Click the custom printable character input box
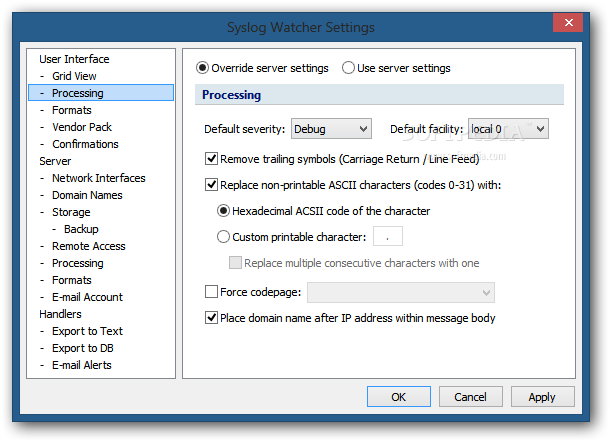This screenshot has height=442, width=610. (x=387, y=236)
